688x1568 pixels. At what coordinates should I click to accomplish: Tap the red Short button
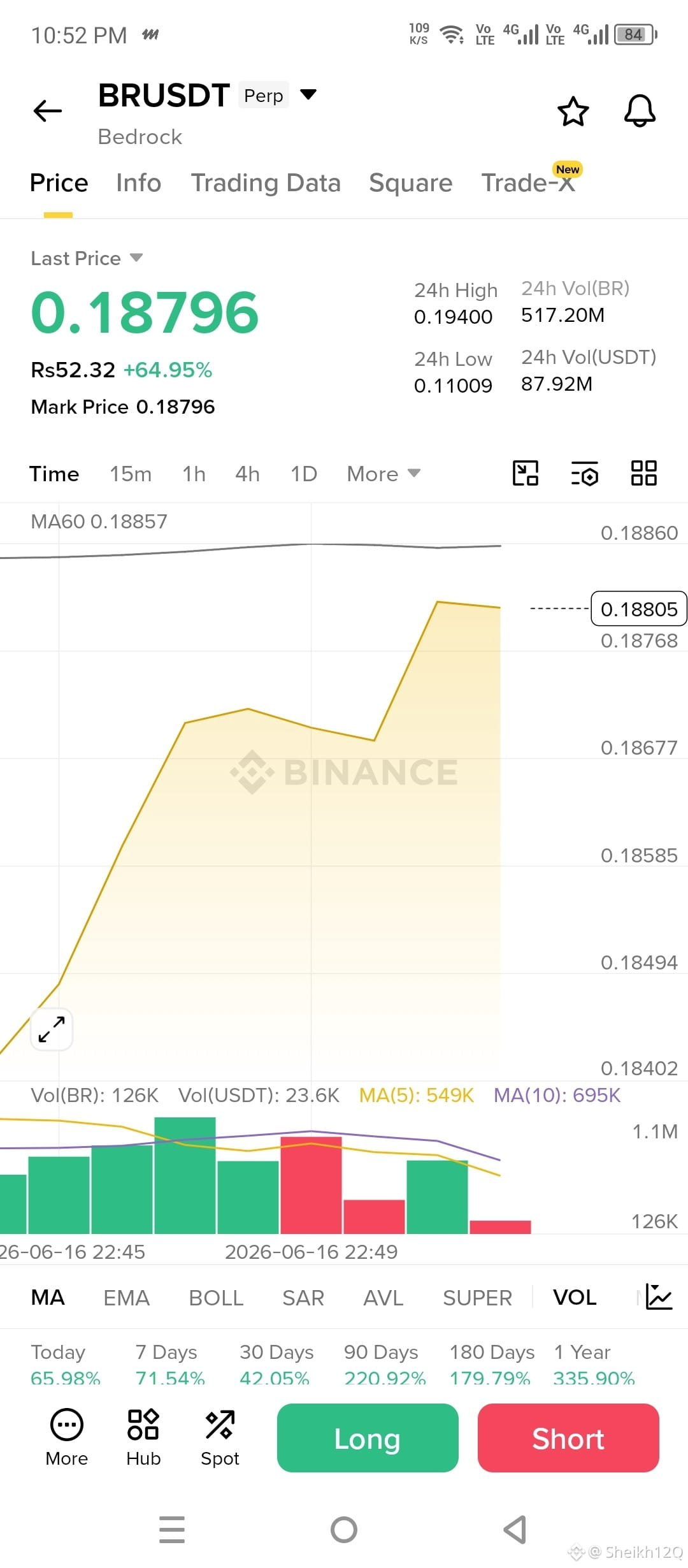[568, 1437]
